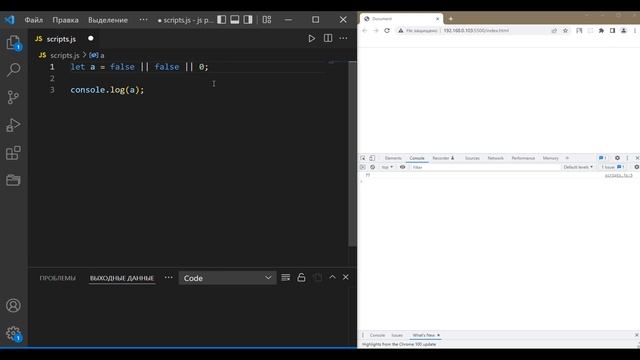Viewport: 640px width, 360px height.
Task: Open the Manage gear menu in VS Code
Action: point(13,333)
